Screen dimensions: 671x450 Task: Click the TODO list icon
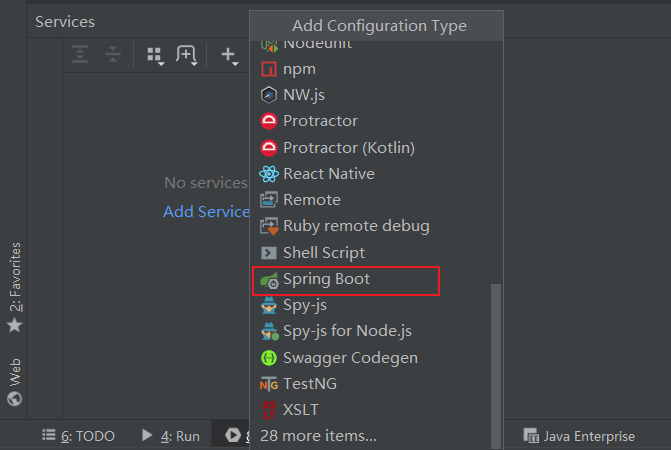(x=49, y=435)
